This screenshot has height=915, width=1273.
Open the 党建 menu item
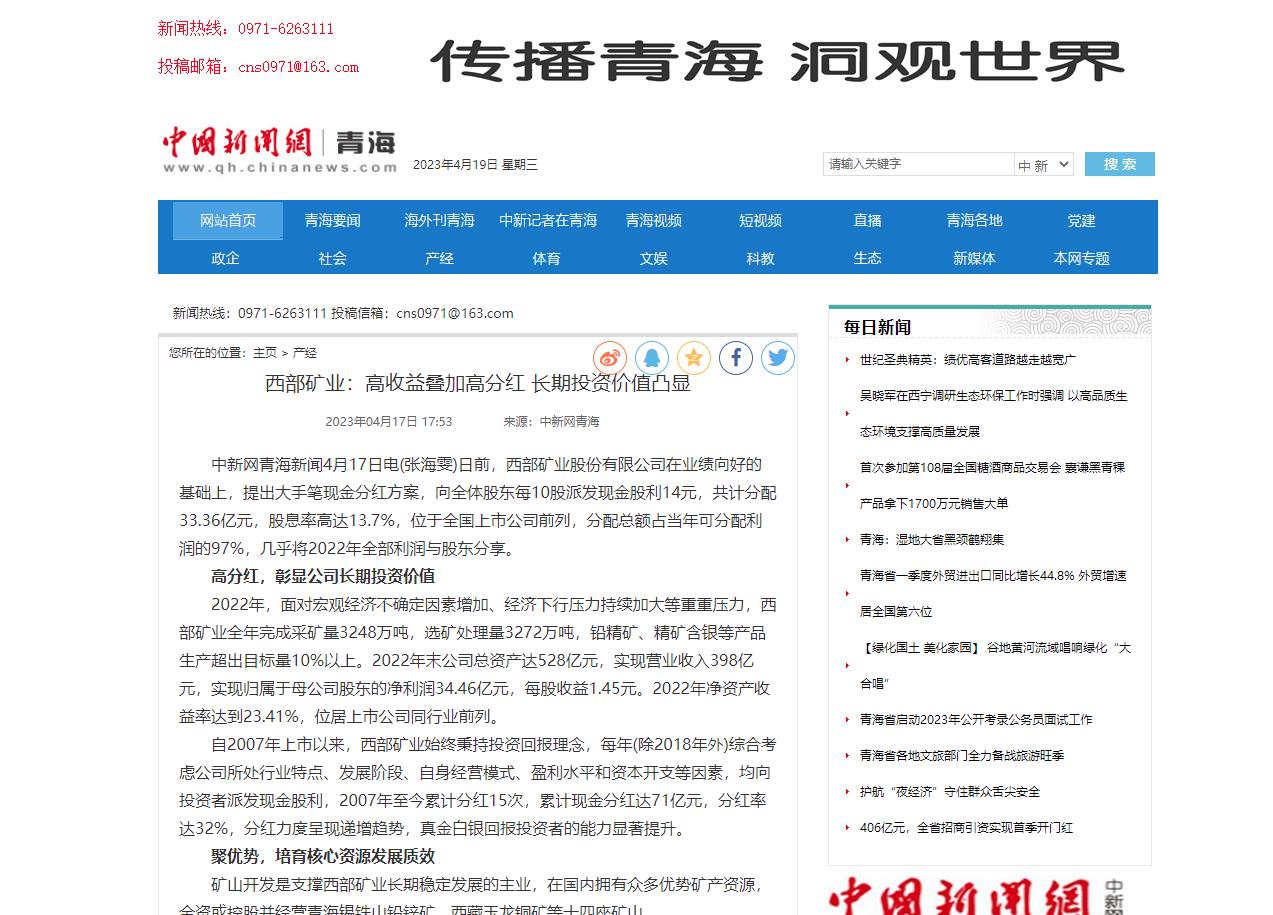[x=1082, y=221]
